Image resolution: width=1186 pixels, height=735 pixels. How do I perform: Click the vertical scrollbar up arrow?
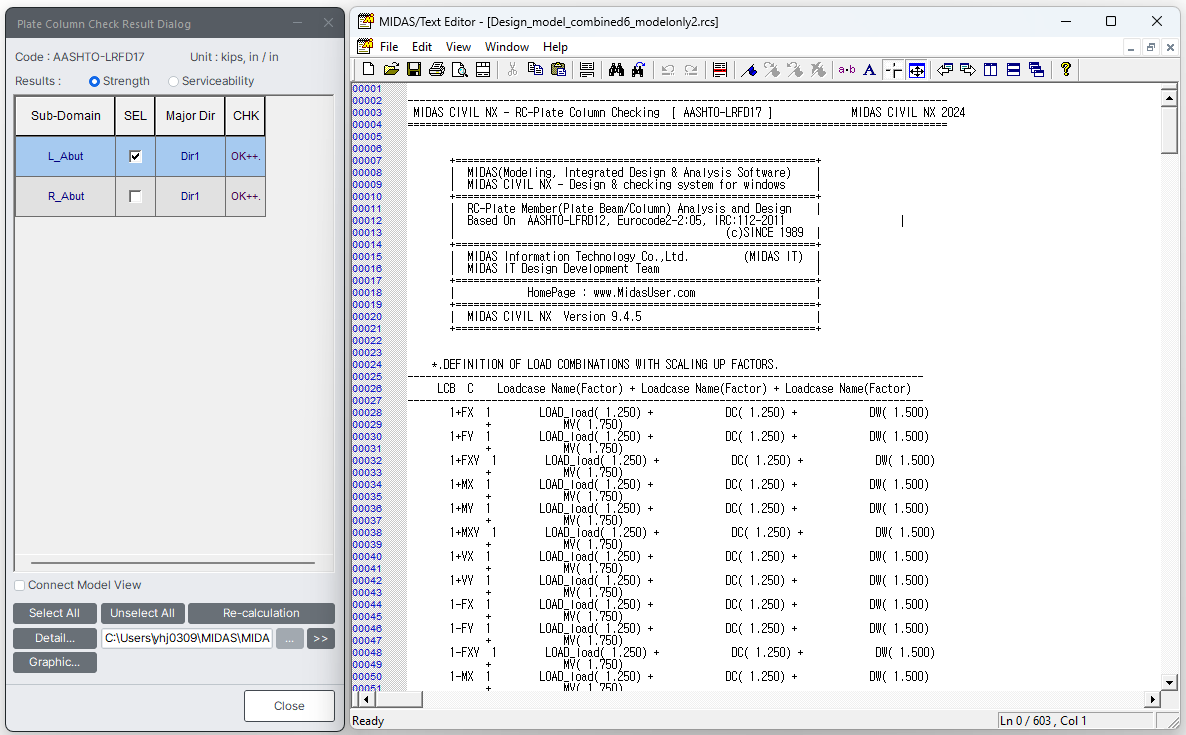pos(1169,98)
